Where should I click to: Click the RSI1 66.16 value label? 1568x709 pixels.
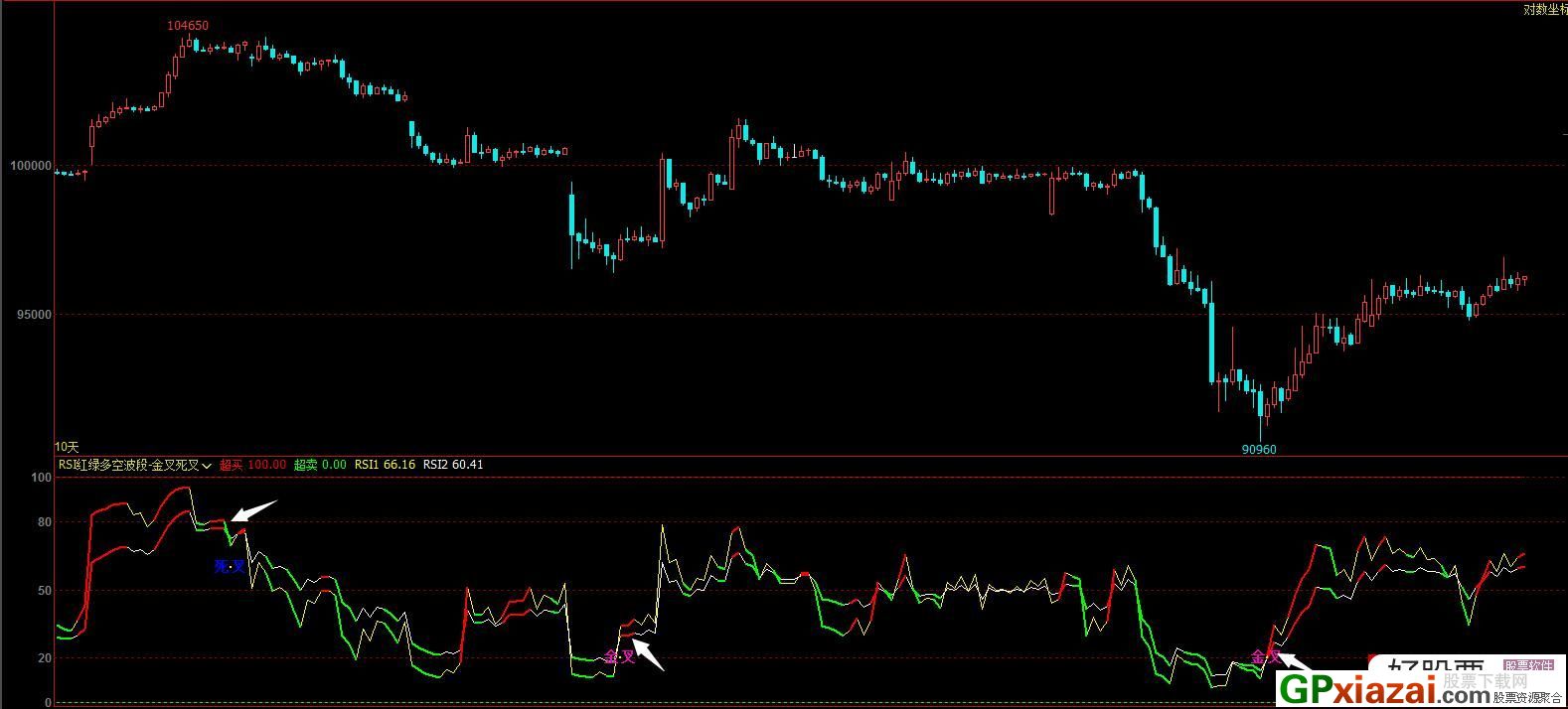pyautogui.click(x=385, y=465)
